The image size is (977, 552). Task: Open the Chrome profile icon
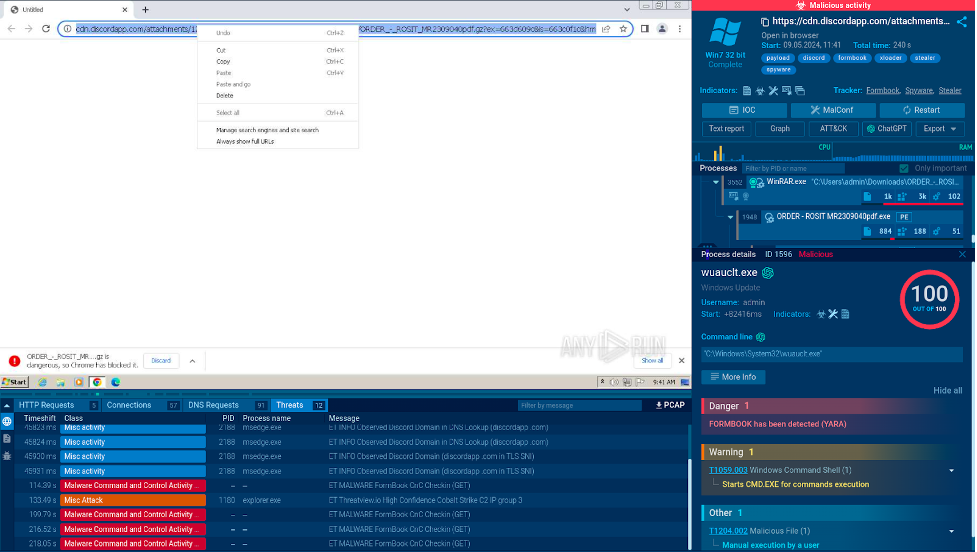662,29
